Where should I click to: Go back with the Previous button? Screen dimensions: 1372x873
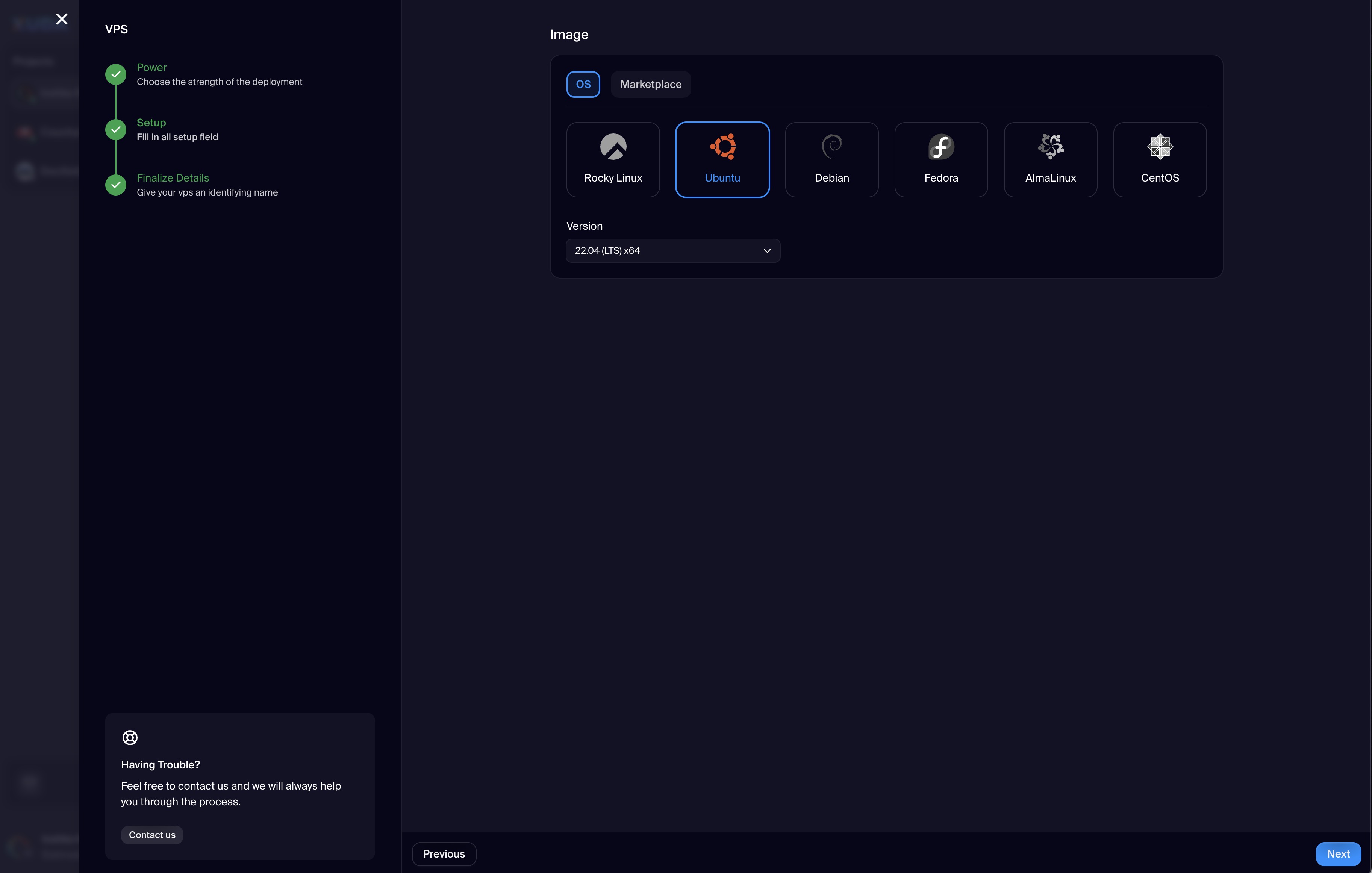443,853
